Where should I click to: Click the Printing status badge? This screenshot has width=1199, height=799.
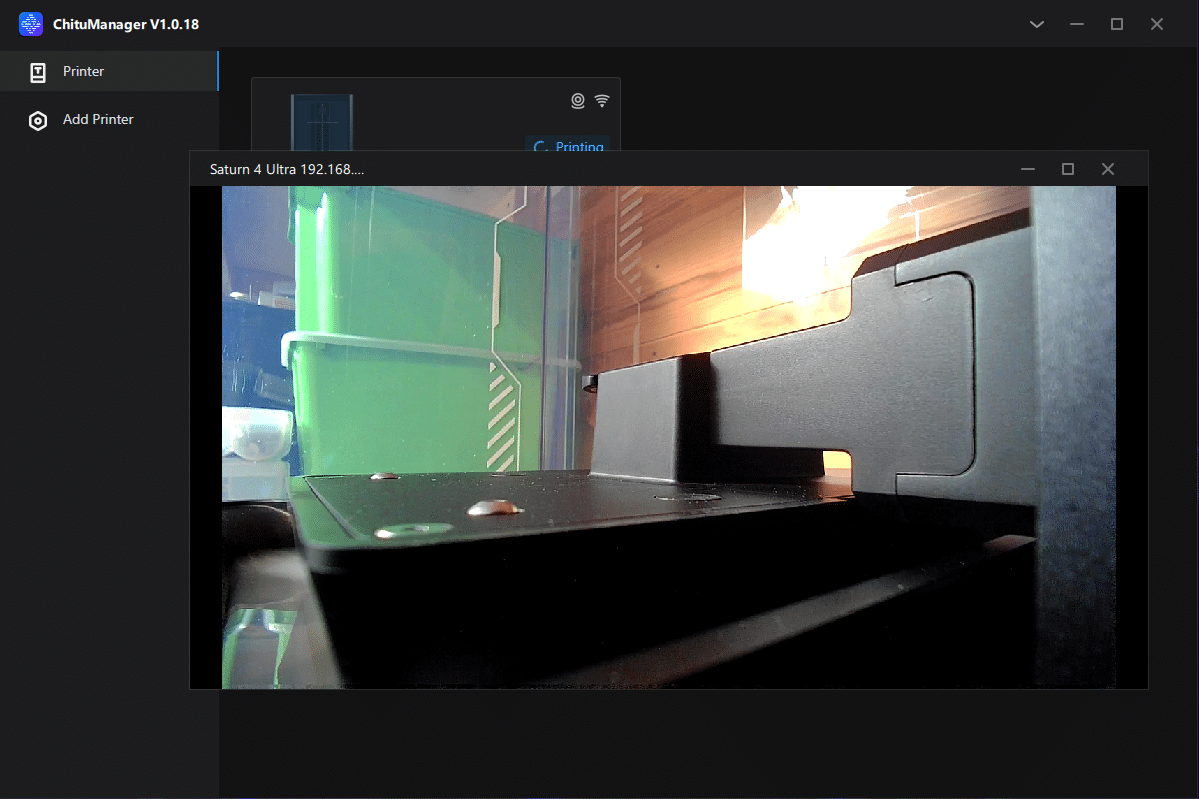coord(567,145)
